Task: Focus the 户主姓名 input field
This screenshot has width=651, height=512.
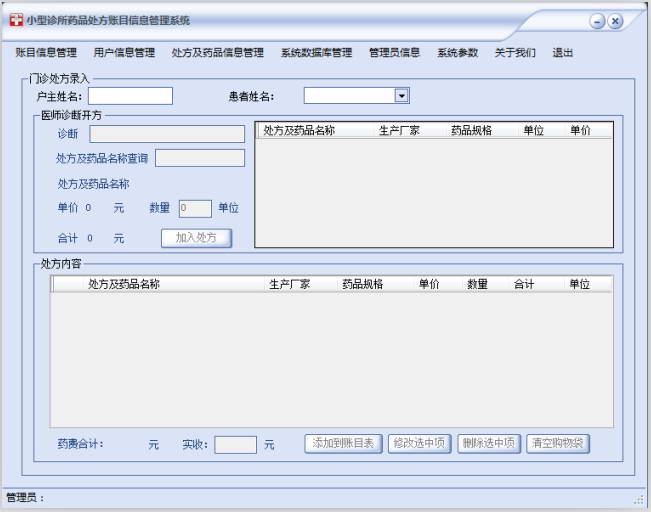Action: pyautogui.click(x=130, y=96)
